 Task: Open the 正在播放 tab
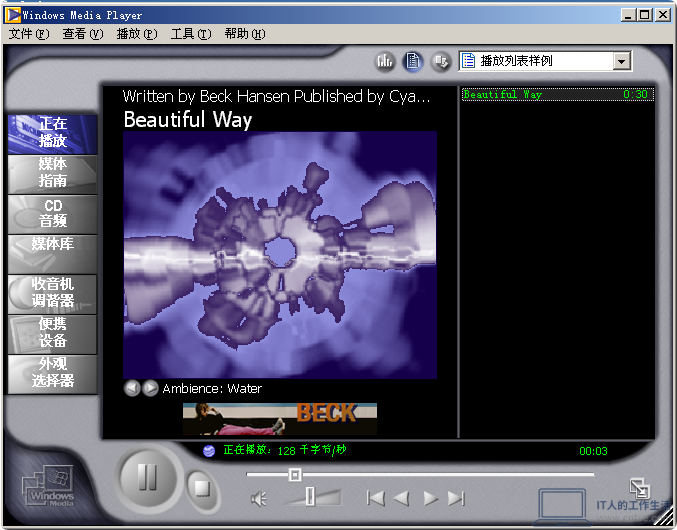click(x=52, y=134)
